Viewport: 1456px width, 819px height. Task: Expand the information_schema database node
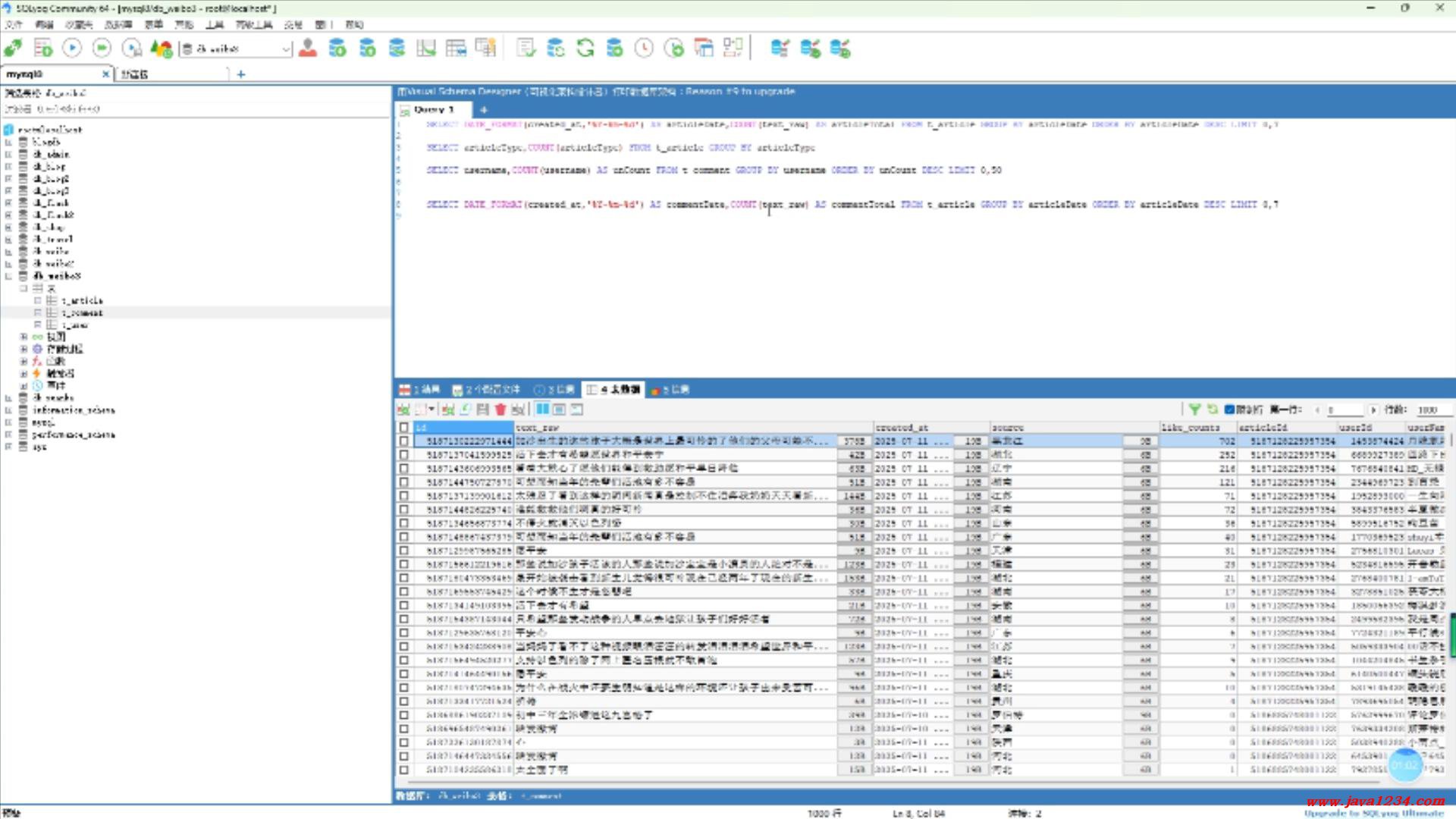click(x=9, y=410)
